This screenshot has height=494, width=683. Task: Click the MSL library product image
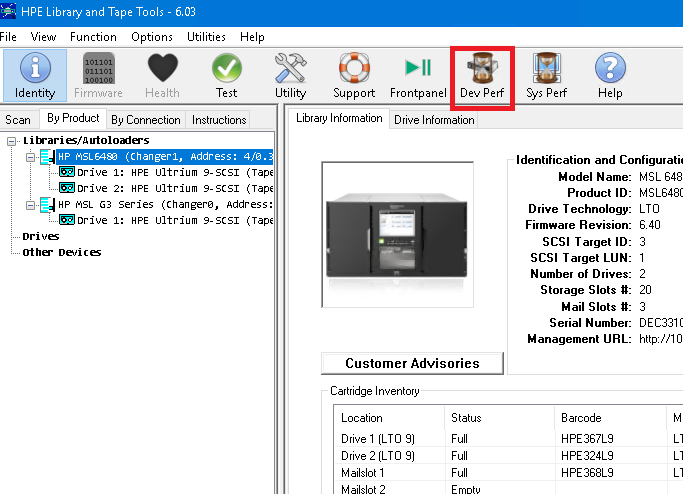pos(397,234)
